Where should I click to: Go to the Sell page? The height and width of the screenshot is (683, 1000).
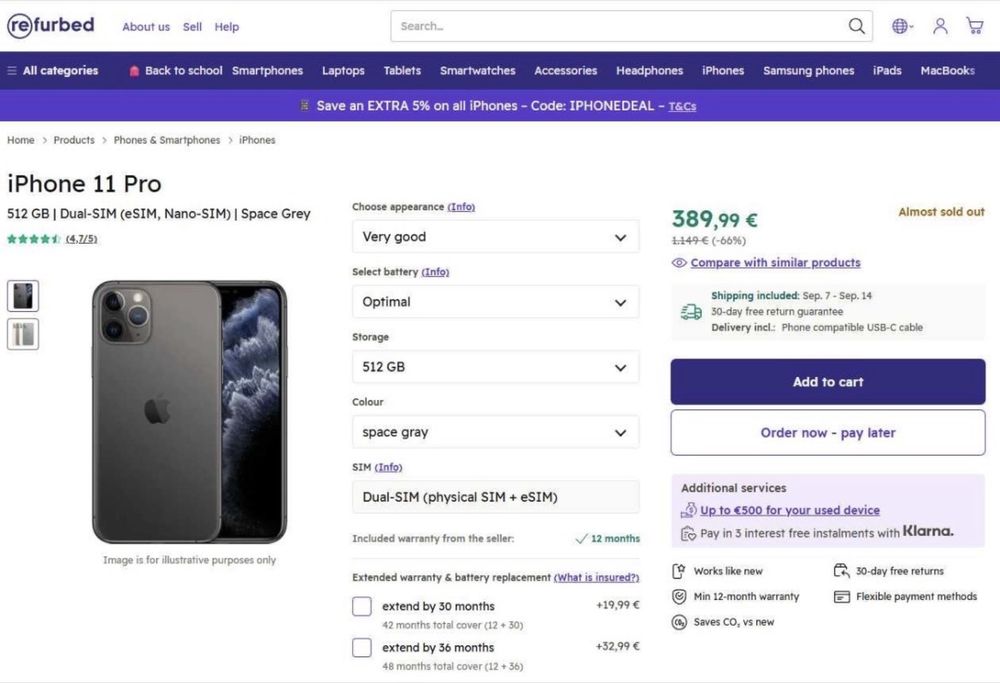(x=192, y=27)
